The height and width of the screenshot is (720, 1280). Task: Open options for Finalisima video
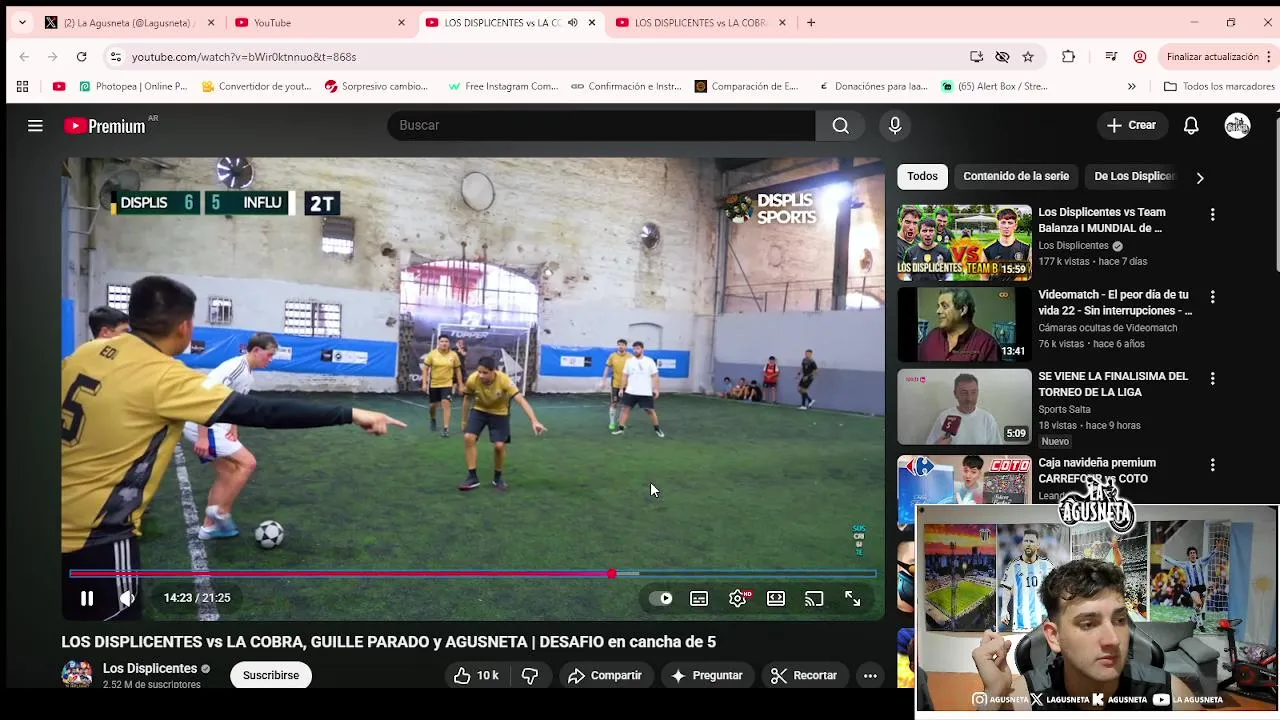coord(1212,379)
